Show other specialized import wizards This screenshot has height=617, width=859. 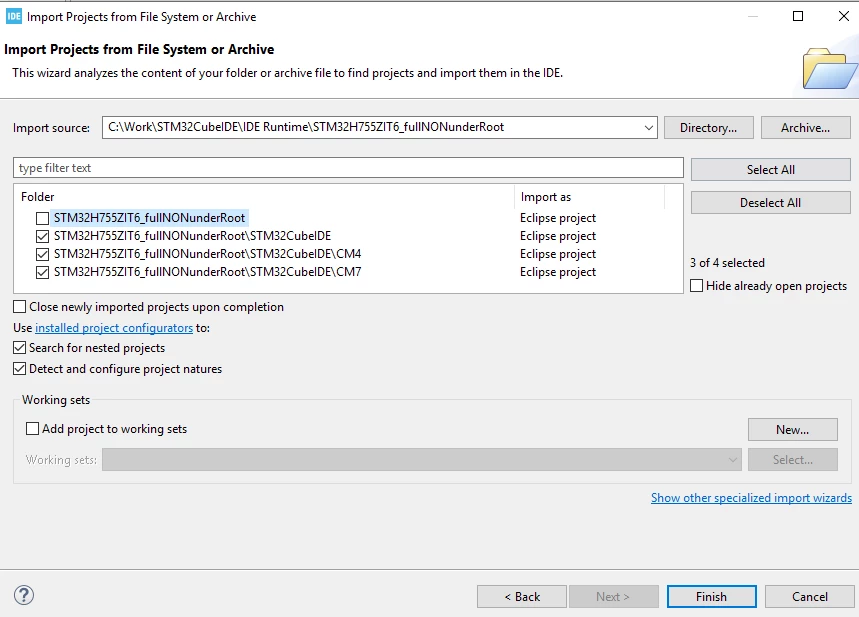point(751,498)
